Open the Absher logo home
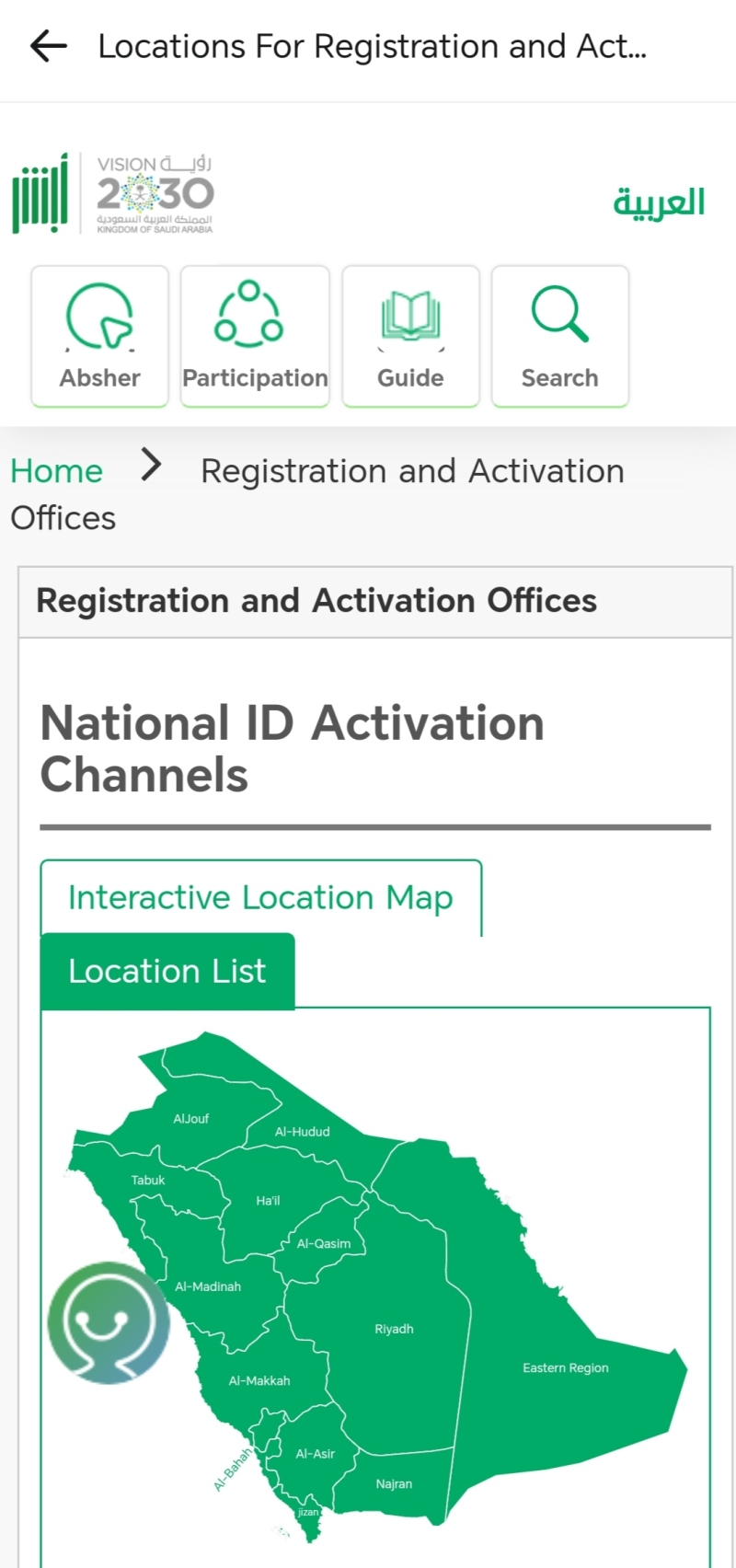The height and width of the screenshot is (1568, 736). click(x=40, y=193)
